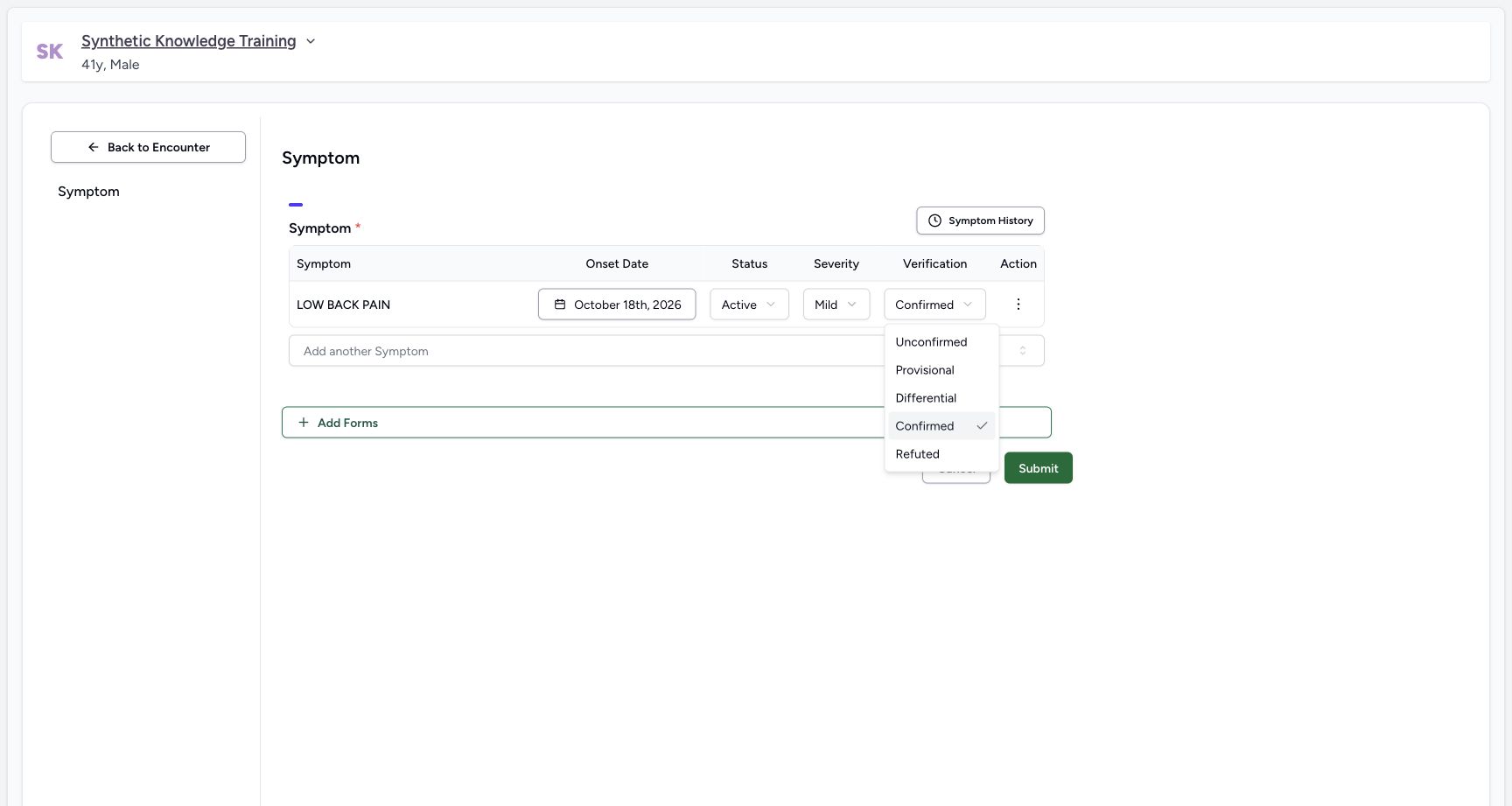The width and height of the screenshot is (1512, 806).
Task: Collapse the Verification dropdown showing Confirmed
Action: pos(934,305)
